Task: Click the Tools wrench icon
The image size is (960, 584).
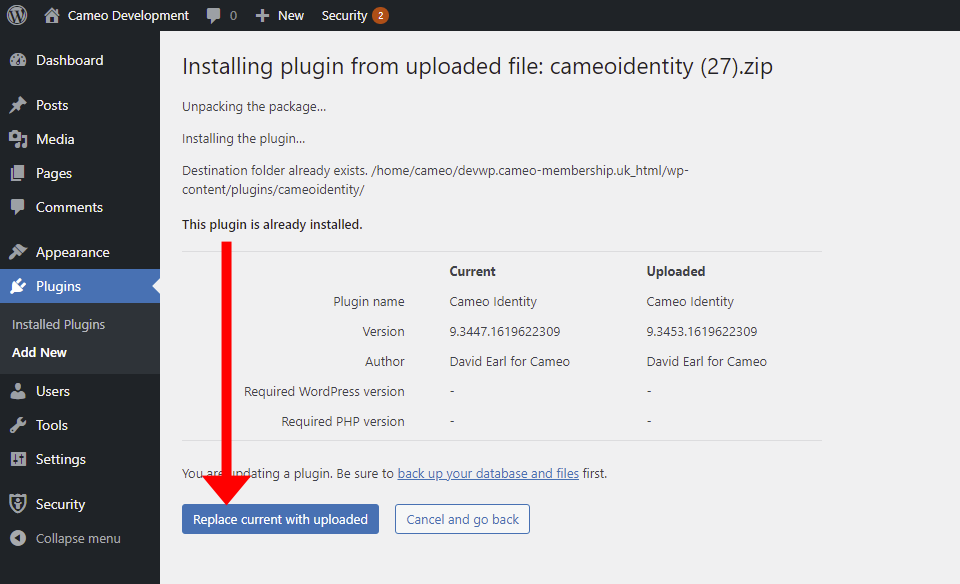Action: click(18, 425)
